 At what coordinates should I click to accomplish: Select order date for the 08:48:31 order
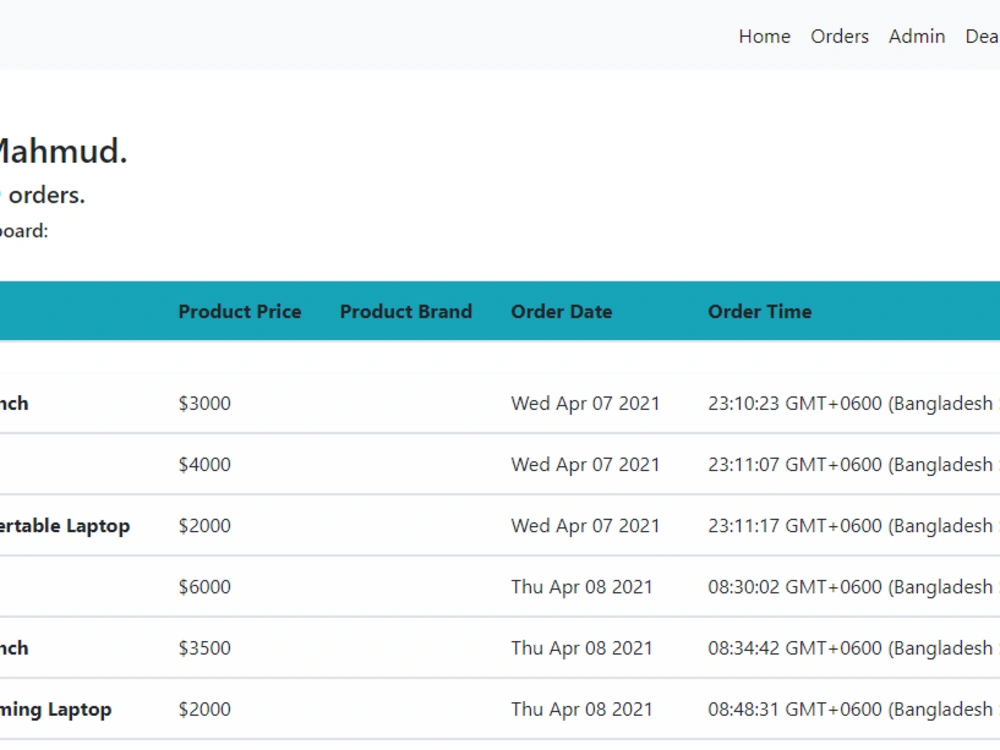[x=582, y=709]
